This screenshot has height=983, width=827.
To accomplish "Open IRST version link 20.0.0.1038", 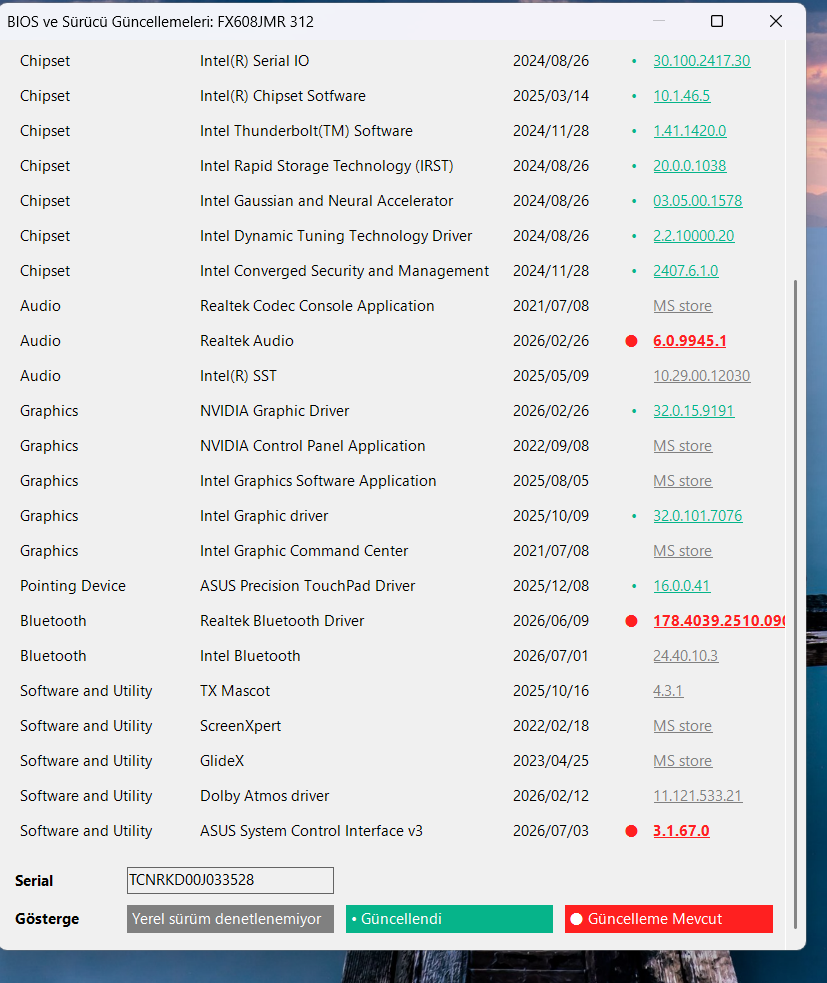I will click(690, 166).
